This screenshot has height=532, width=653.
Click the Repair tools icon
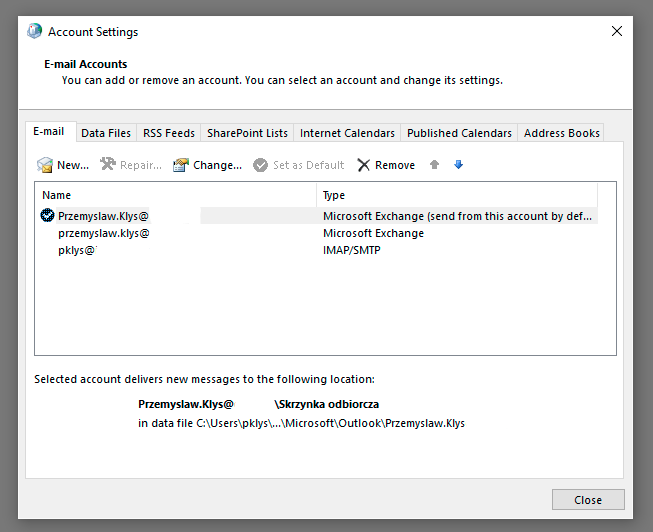point(108,165)
